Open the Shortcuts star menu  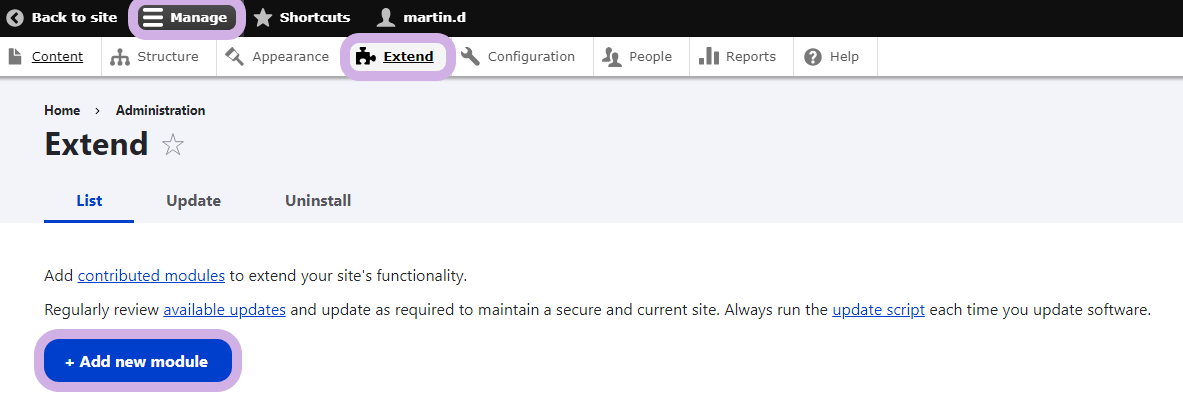click(x=302, y=17)
